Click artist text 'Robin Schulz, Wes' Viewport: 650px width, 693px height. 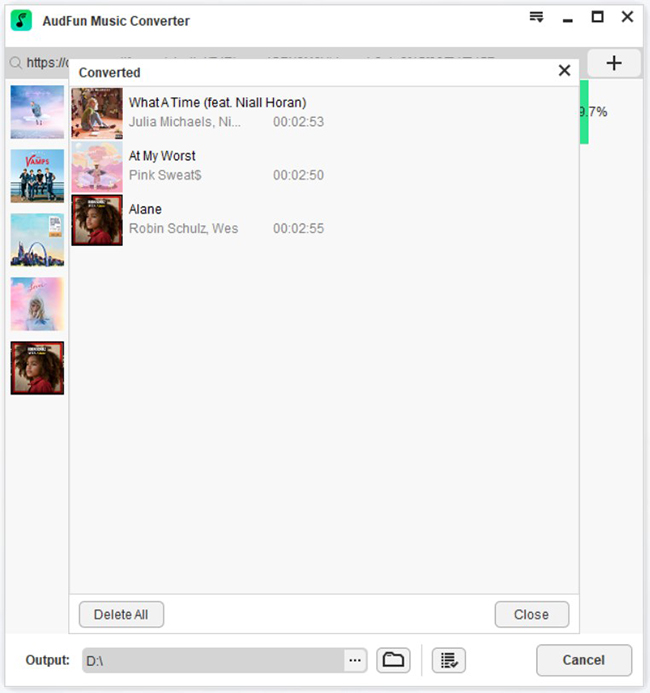(183, 228)
